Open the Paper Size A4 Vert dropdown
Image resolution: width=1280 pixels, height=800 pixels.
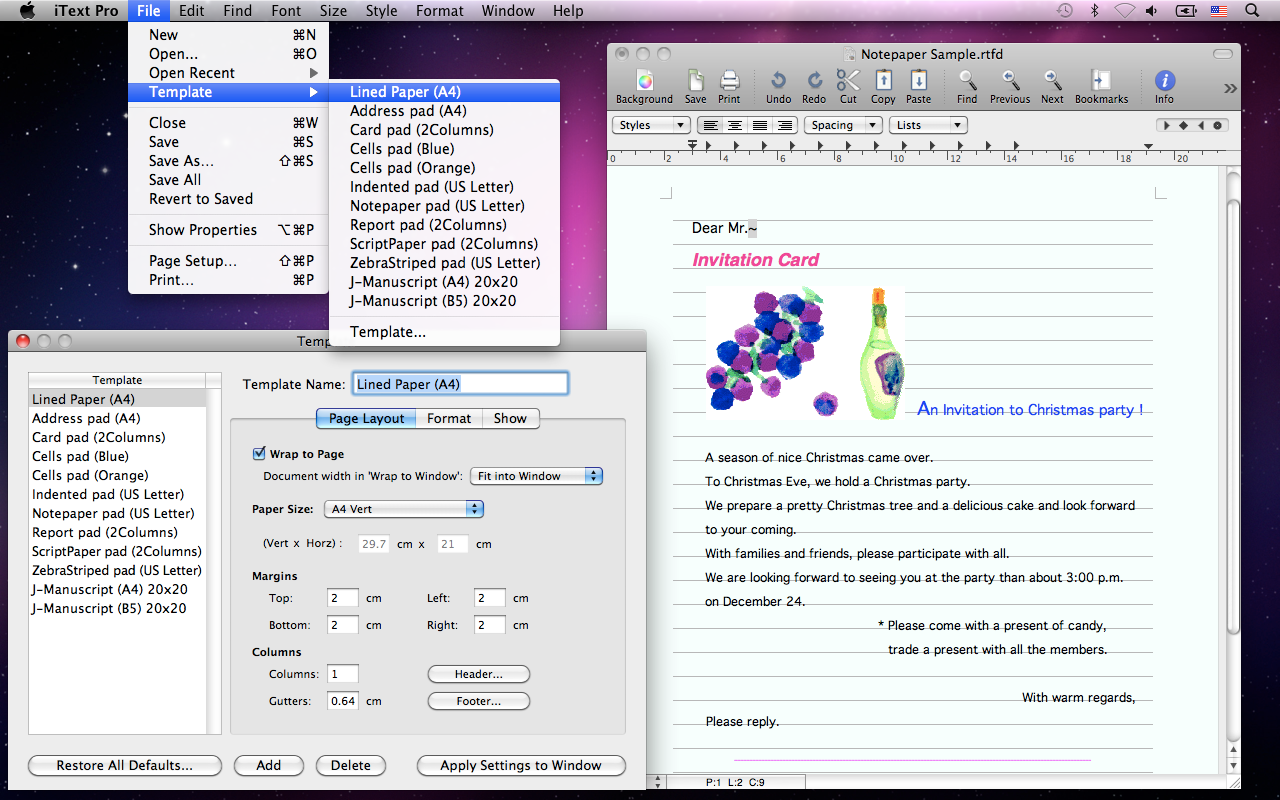[404, 509]
